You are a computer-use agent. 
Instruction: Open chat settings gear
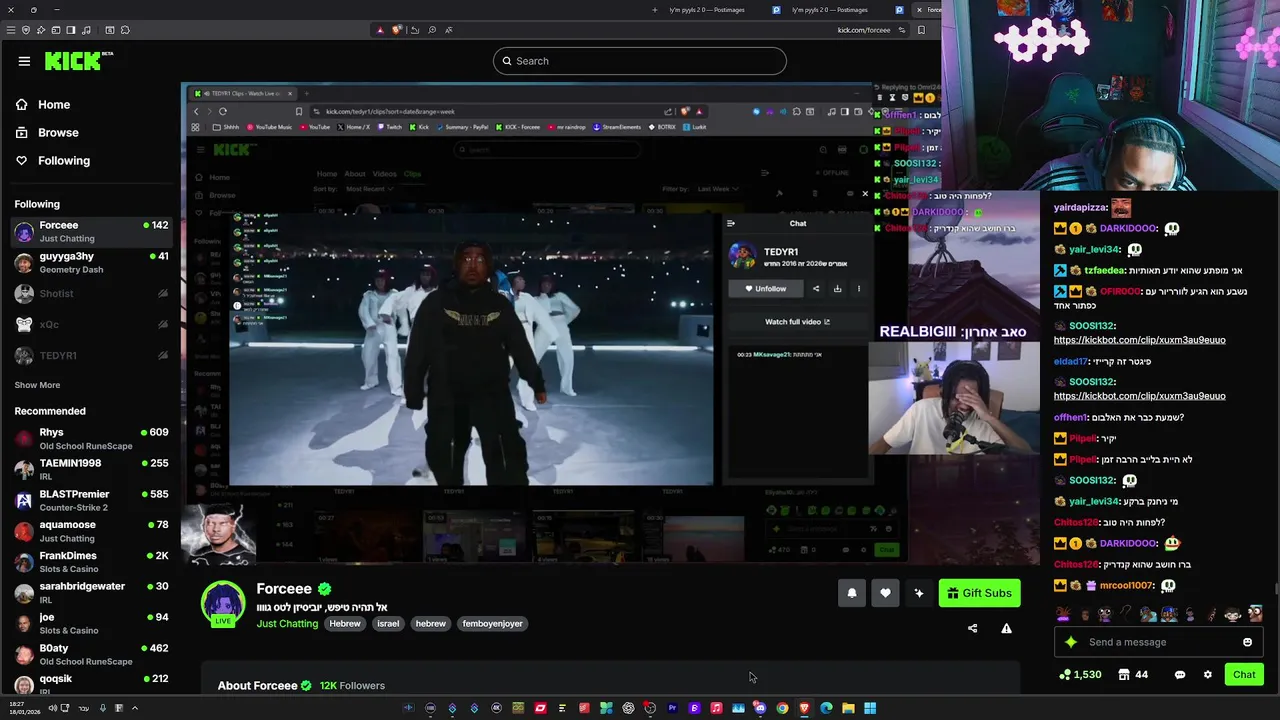coord(1207,675)
